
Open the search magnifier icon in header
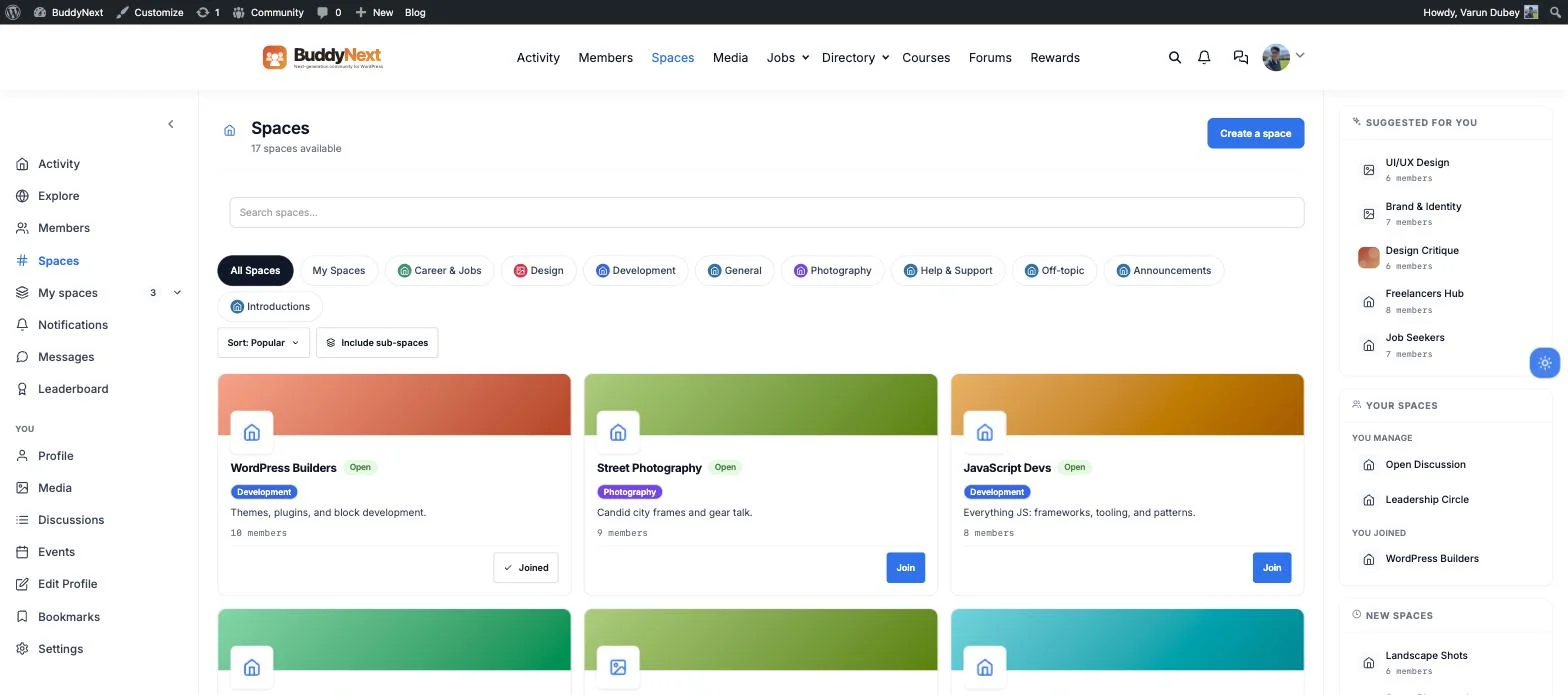tap(1175, 58)
